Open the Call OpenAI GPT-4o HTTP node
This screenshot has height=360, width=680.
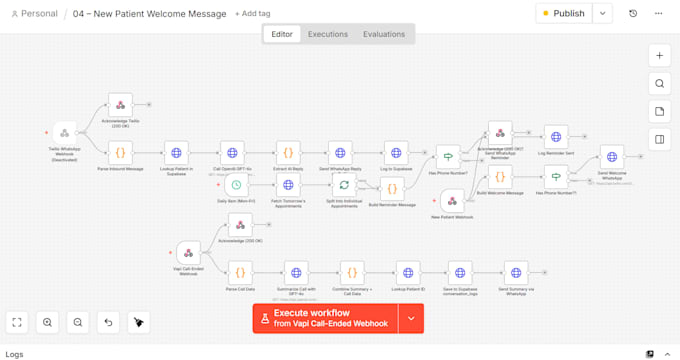(x=232, y=153)
